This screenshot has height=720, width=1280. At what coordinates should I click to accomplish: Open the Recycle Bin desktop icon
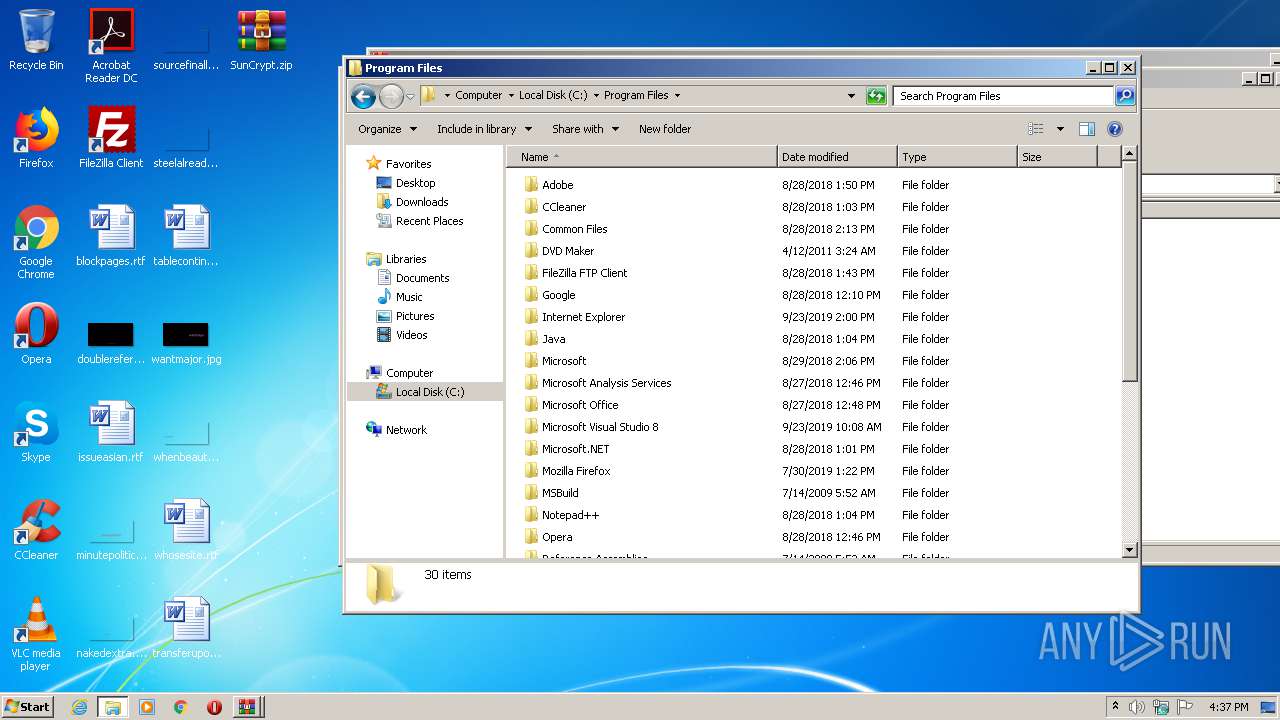36,40
